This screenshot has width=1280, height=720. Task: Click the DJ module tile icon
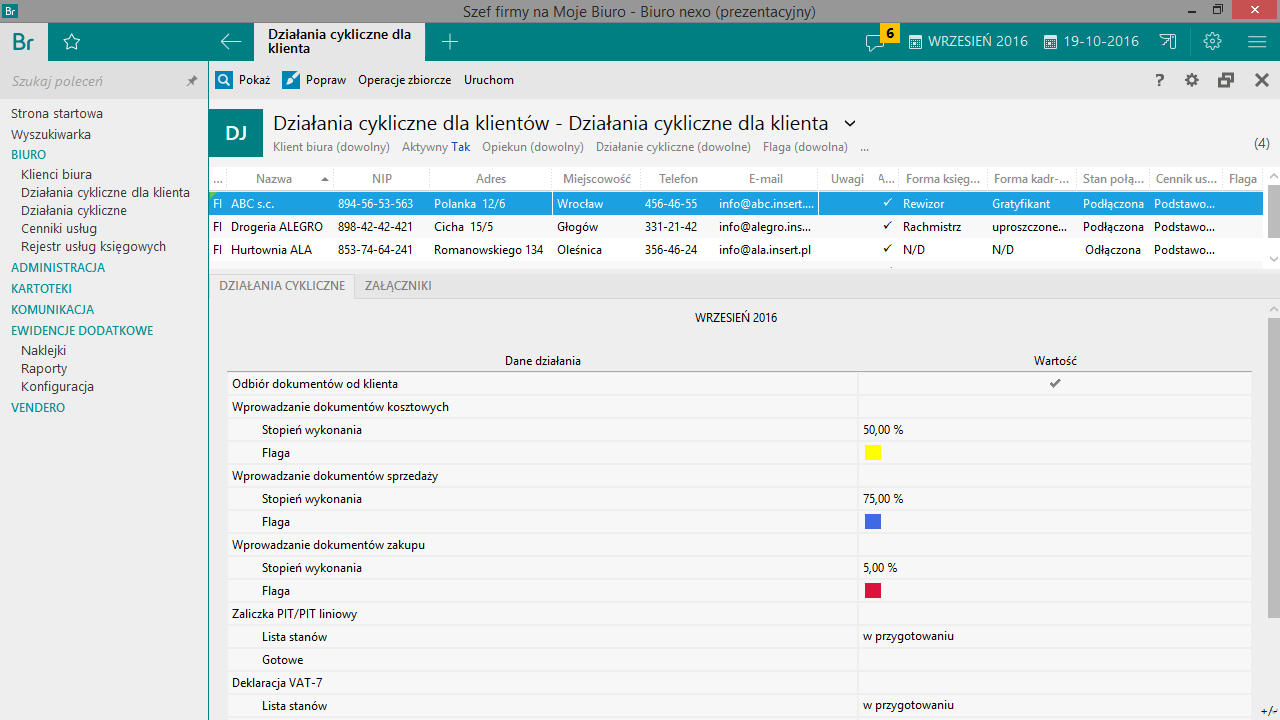pyautogui.click(x=236, y=133)
